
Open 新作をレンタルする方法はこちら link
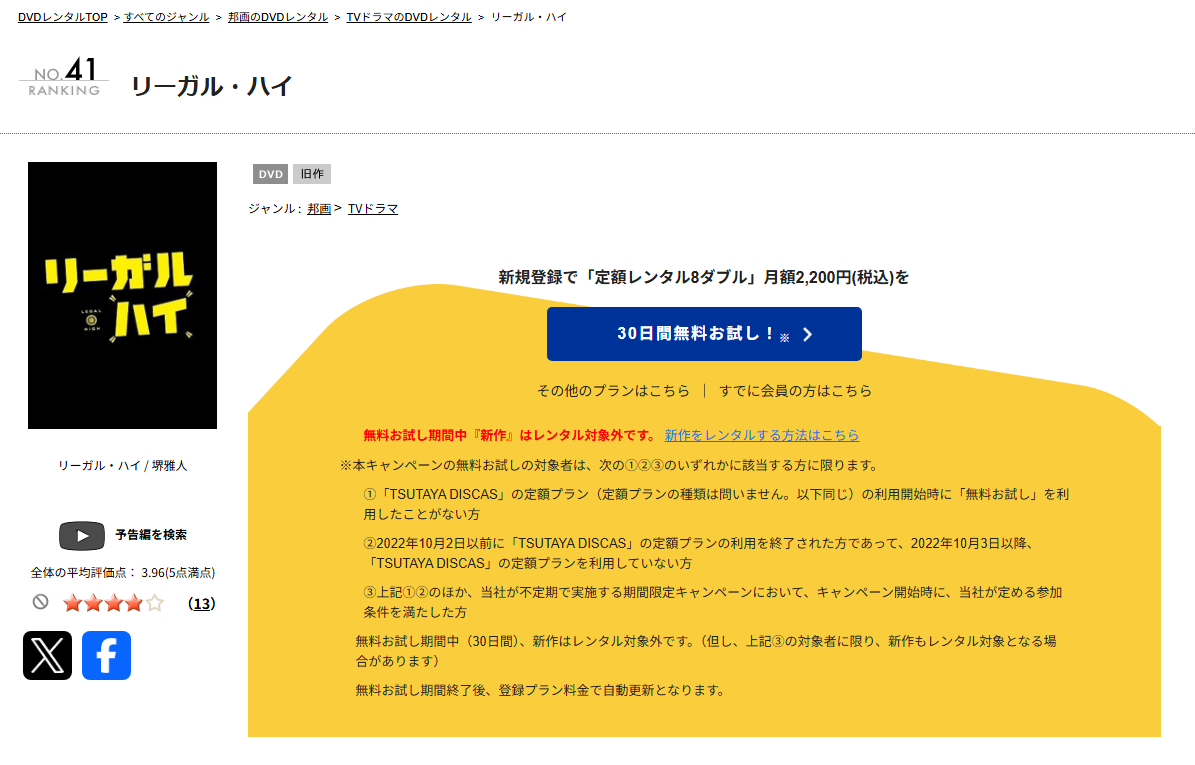pos(761,435)
